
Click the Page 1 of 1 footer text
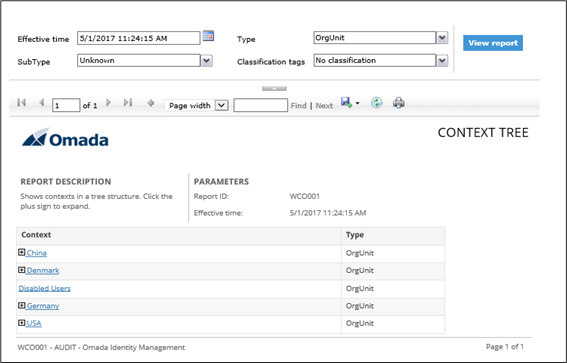pos(504,346)
